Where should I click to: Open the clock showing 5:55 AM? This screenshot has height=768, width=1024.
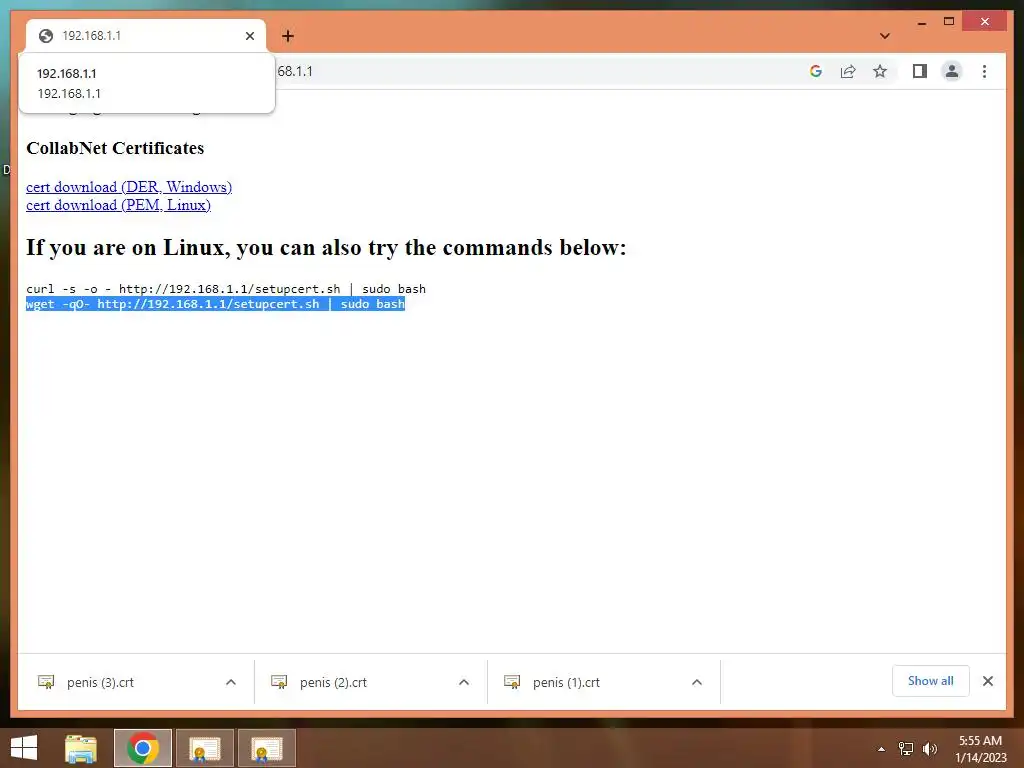click(981, 749)
